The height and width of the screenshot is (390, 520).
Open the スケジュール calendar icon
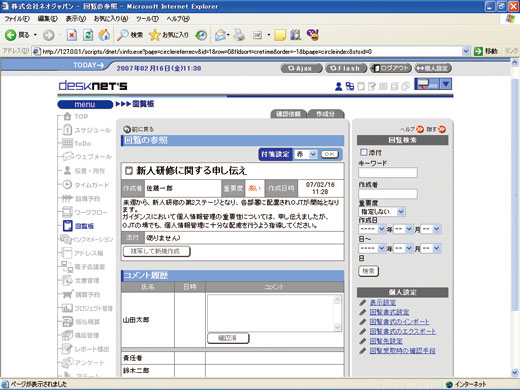coord(67,130)
